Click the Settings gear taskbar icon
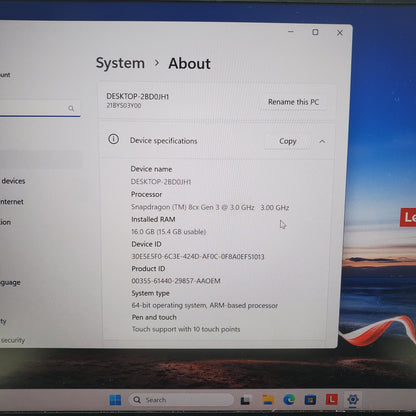The height and width of the screenshot is (416, 416). tap(353, 399)
